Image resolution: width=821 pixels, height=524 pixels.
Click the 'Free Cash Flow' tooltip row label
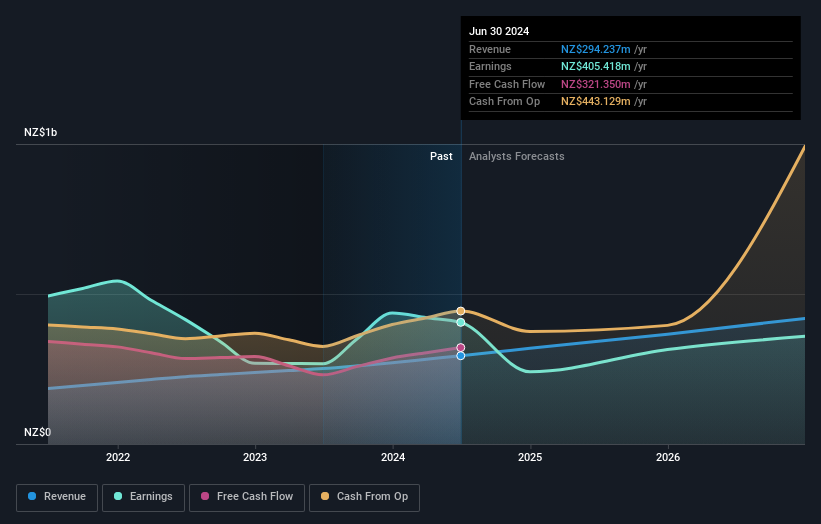tap(507, 84)
